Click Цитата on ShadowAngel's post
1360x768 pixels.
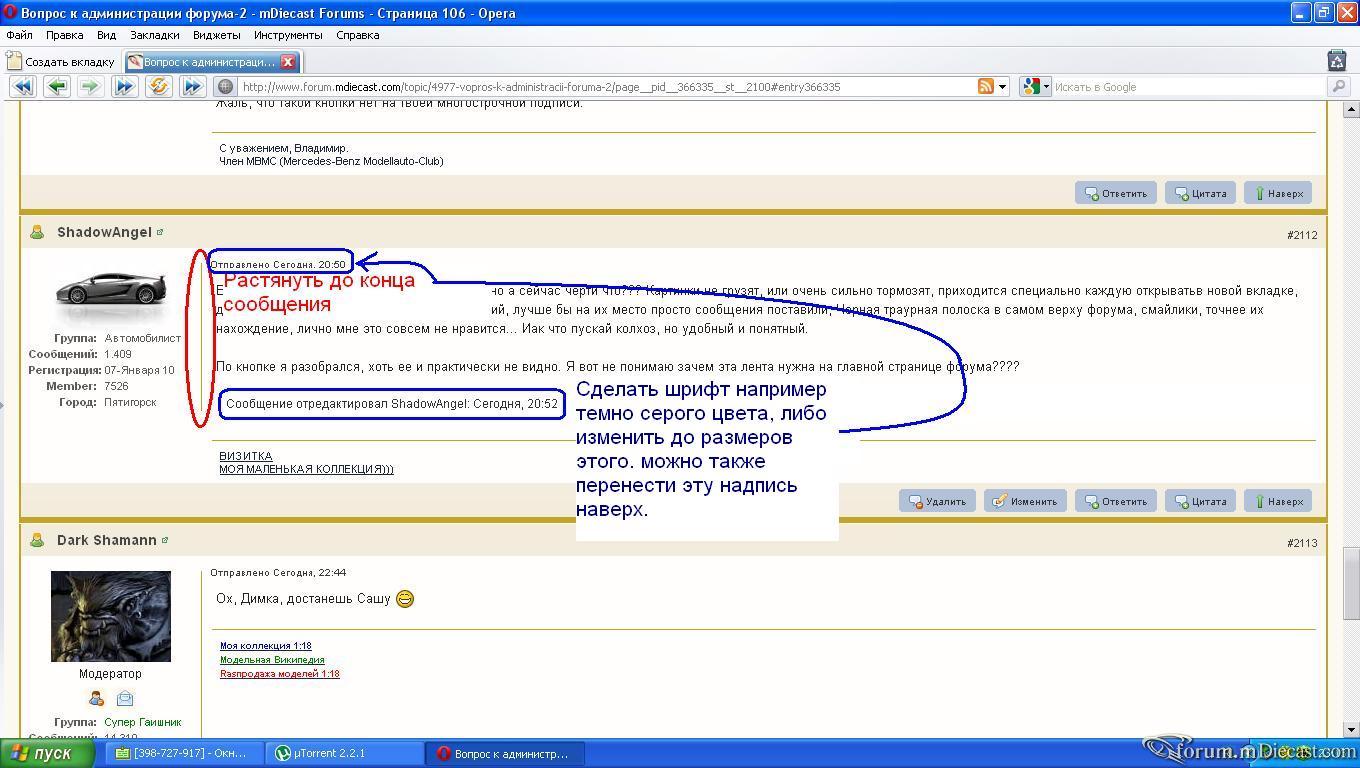1200,501
